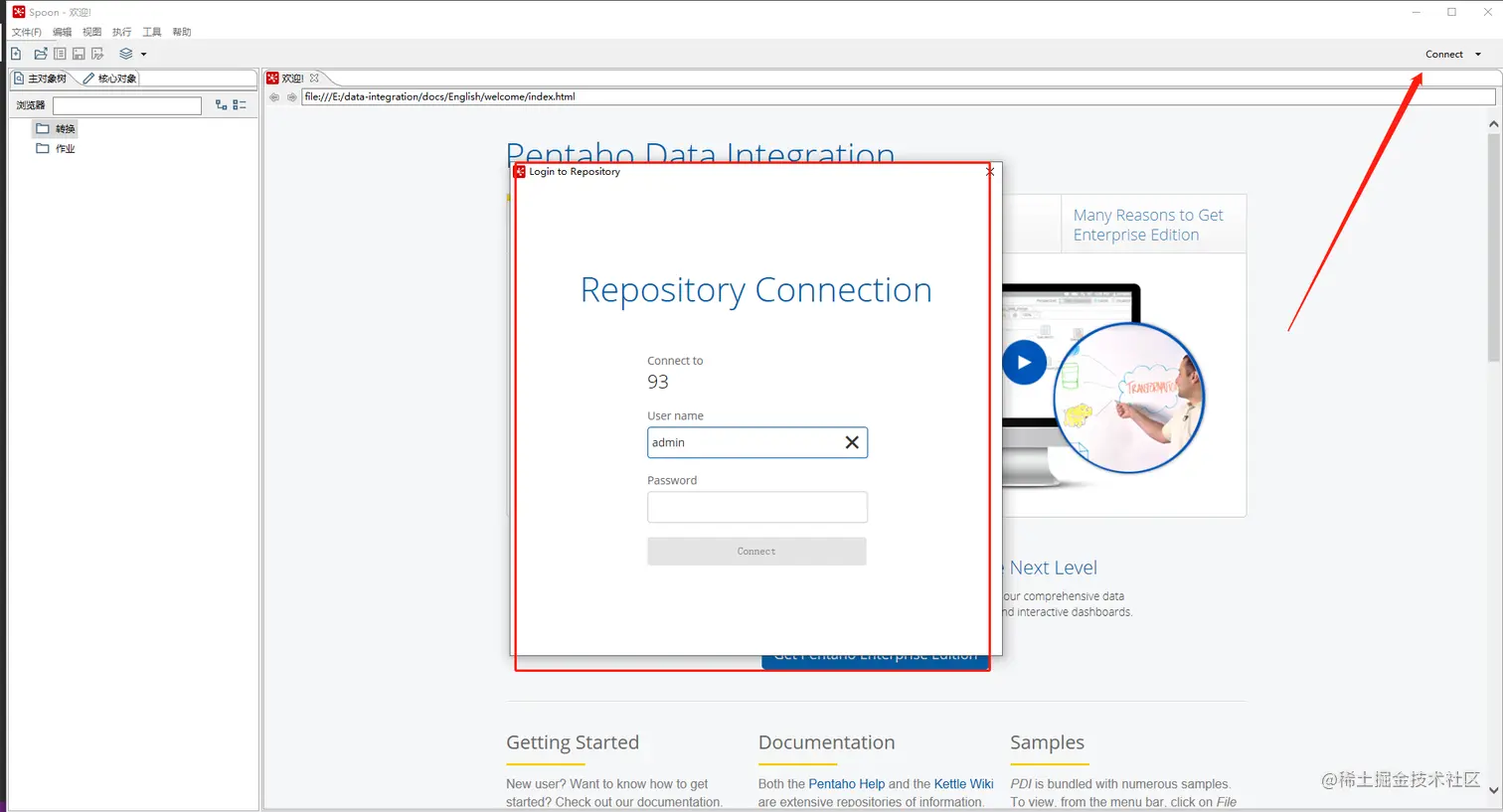This screenshot has width=1503, height=812.
Task: Open the Connect dropdown arrow at top right
Action: click(1478, 55)
